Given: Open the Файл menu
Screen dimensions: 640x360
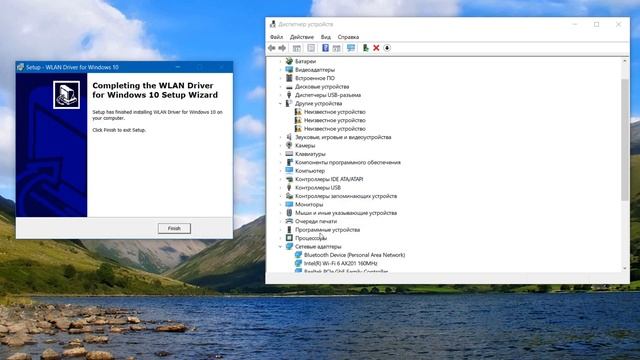Looking at the screenshot, I should coord(276,37).
